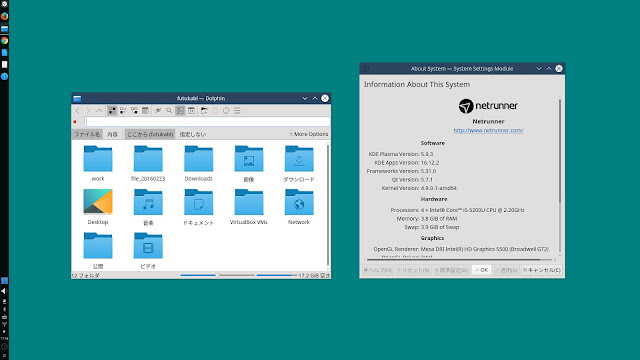Select the 指定しない search scope
640x360 pixels.
point(193,134)
